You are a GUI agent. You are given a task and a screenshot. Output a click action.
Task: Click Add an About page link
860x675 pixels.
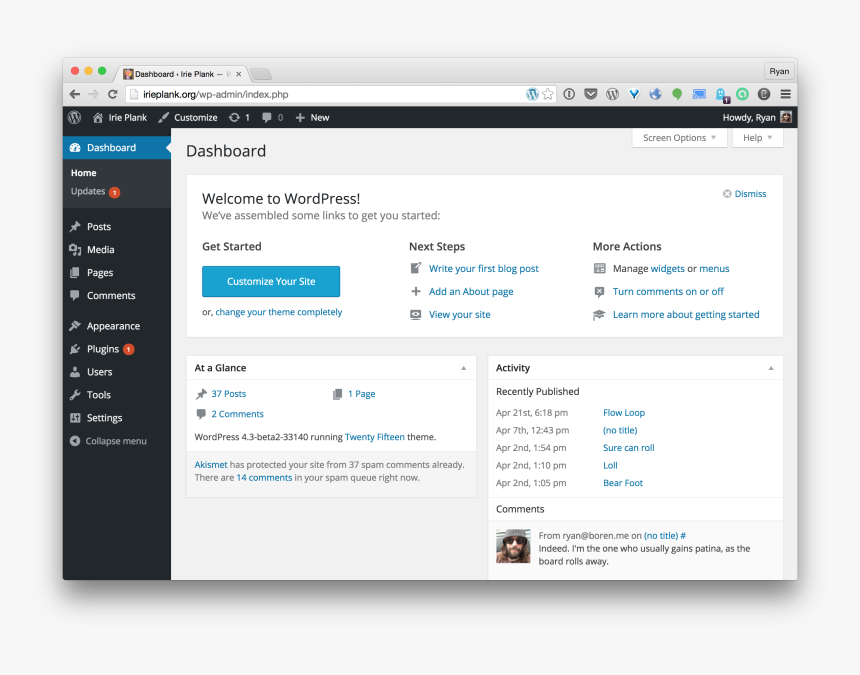click(x=471, y=292)
